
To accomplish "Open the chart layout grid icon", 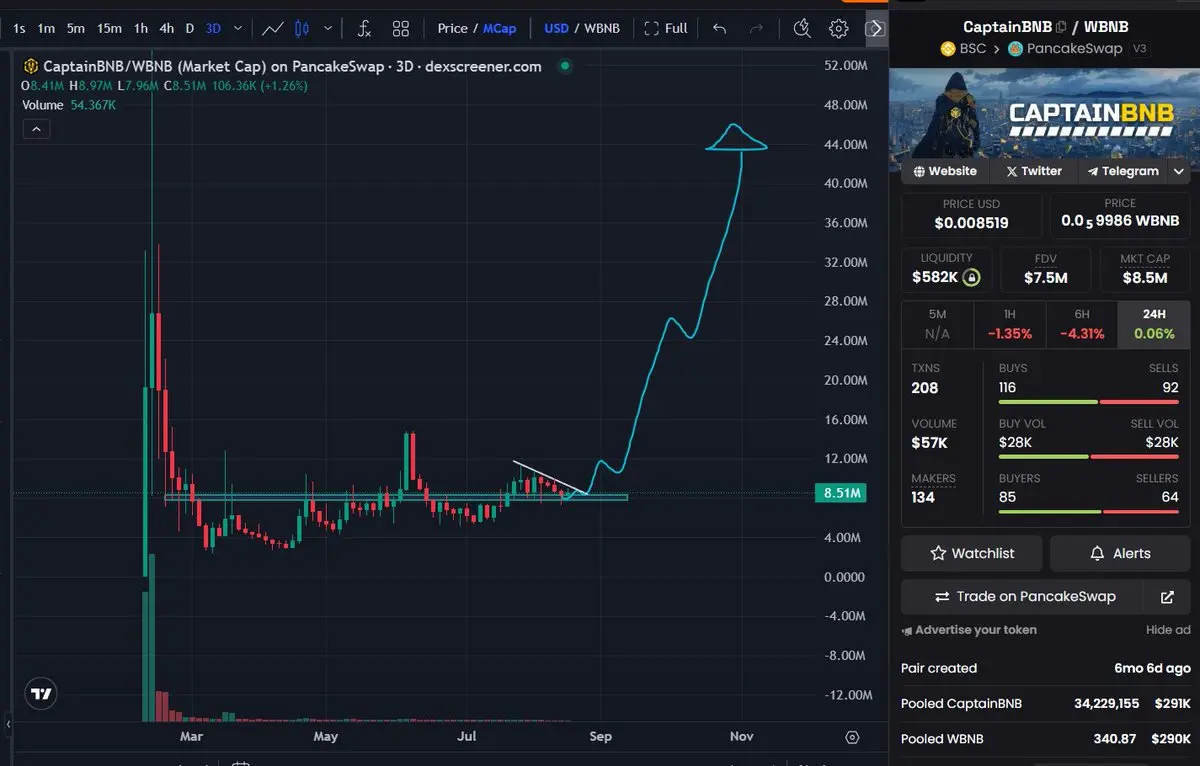I will point(401,28).
